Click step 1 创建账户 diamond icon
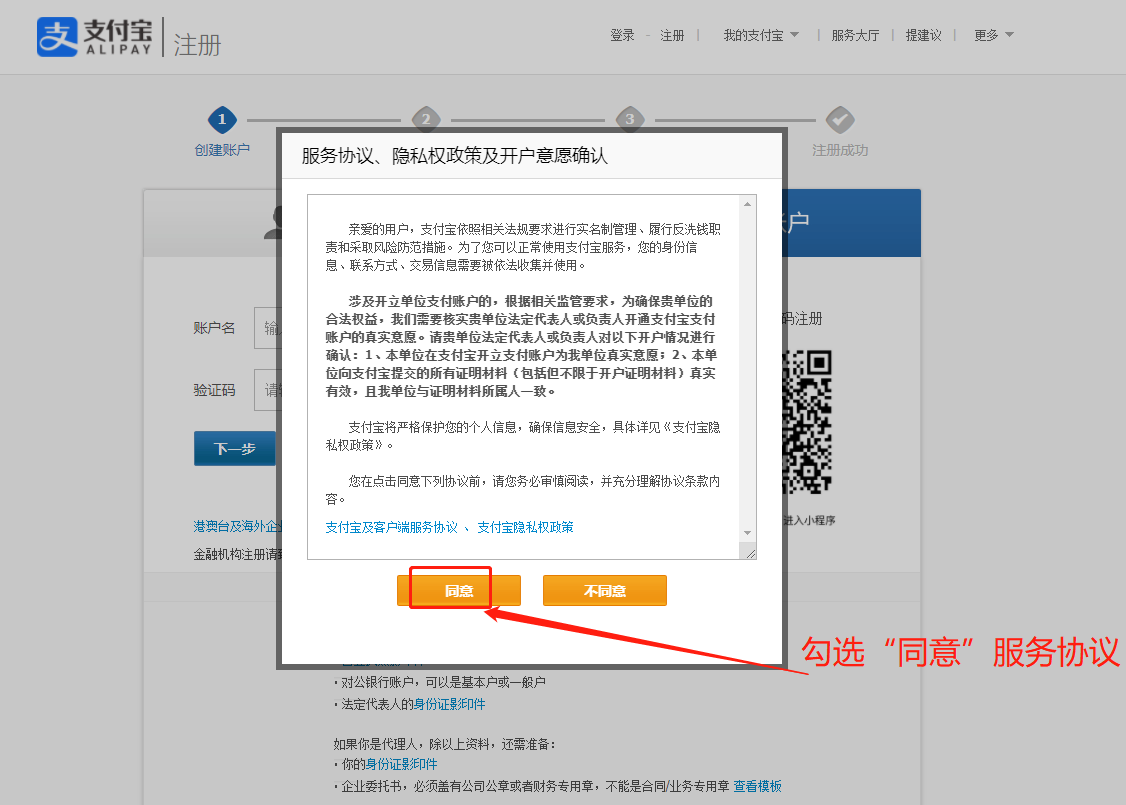Viewport: 1126px width, 805px height. pos(222,119)
